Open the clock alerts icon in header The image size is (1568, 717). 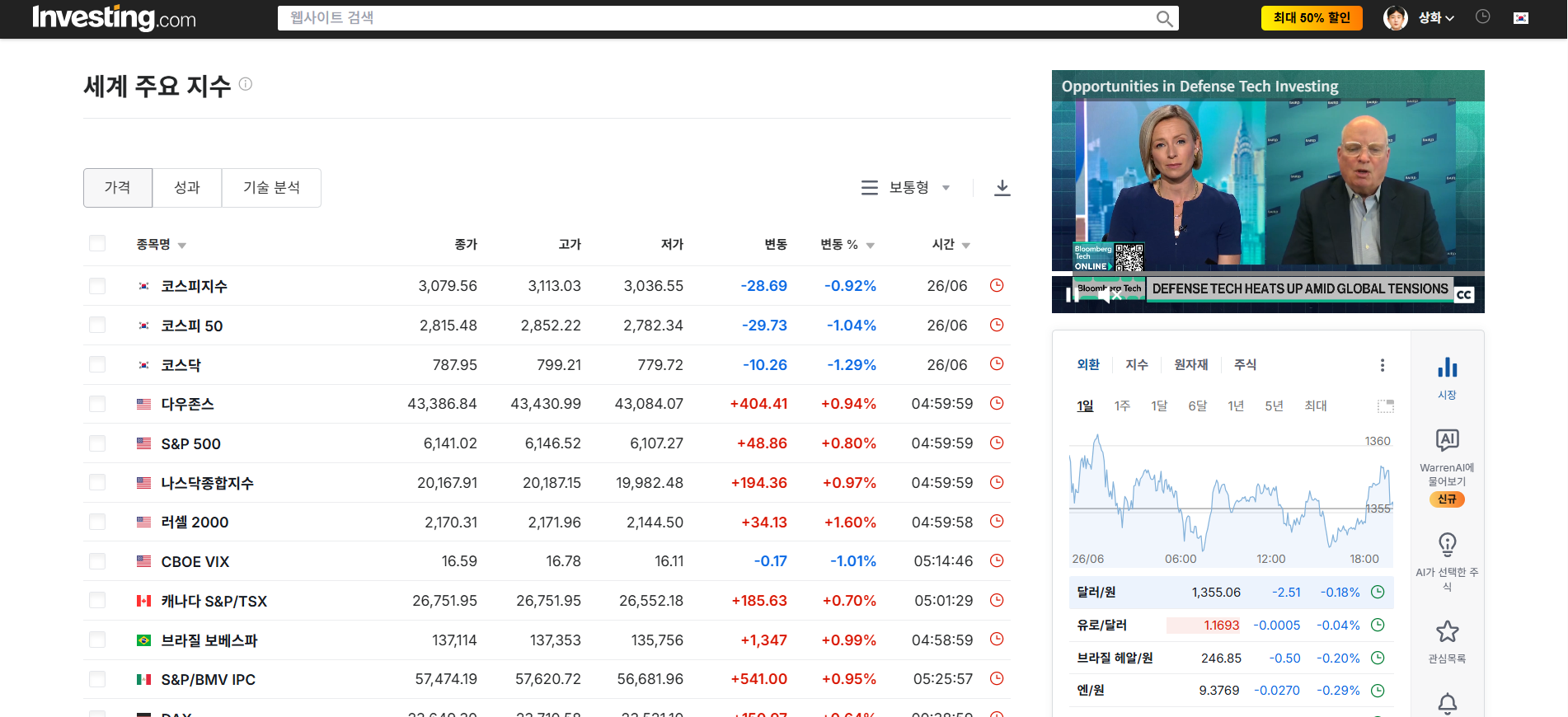coord(1482,16)
